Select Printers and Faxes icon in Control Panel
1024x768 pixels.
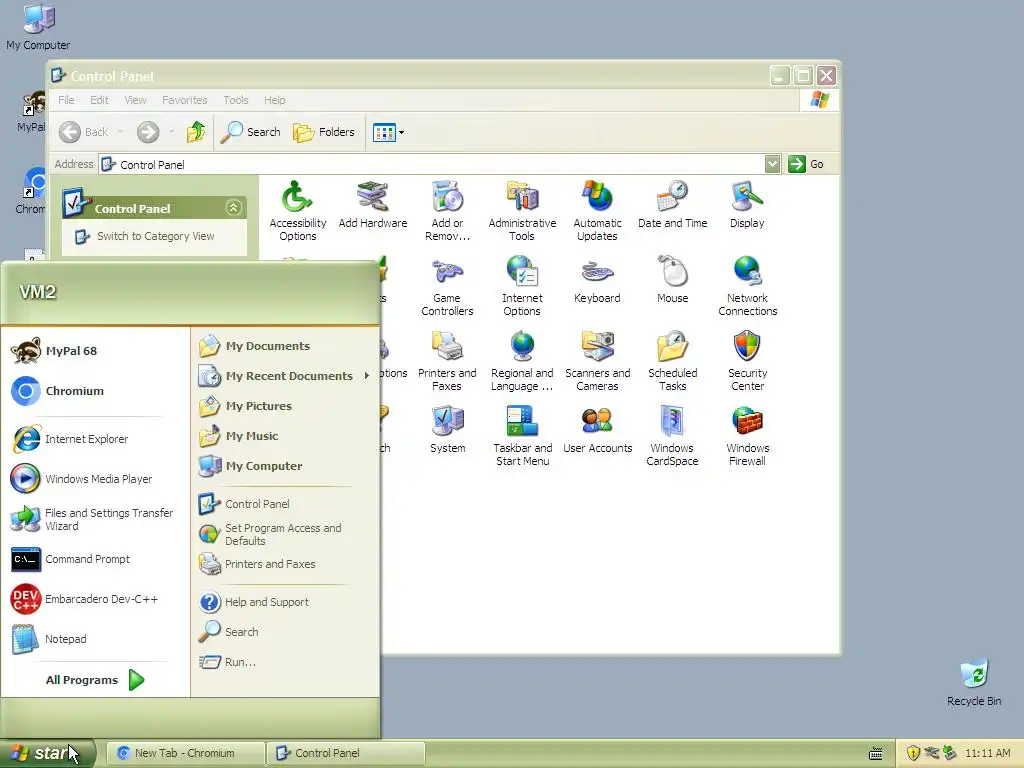[447, 361]
